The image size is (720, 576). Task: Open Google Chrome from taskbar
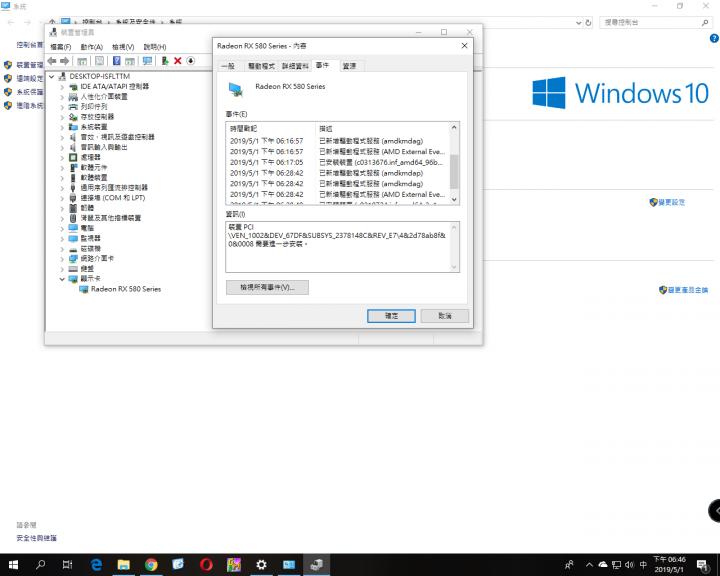click(151, 565)
